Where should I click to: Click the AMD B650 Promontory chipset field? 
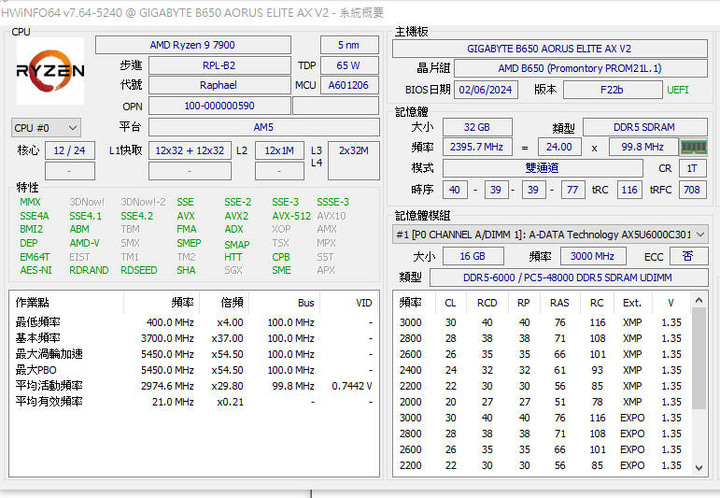pyautogui.click(x=580, y=69)
